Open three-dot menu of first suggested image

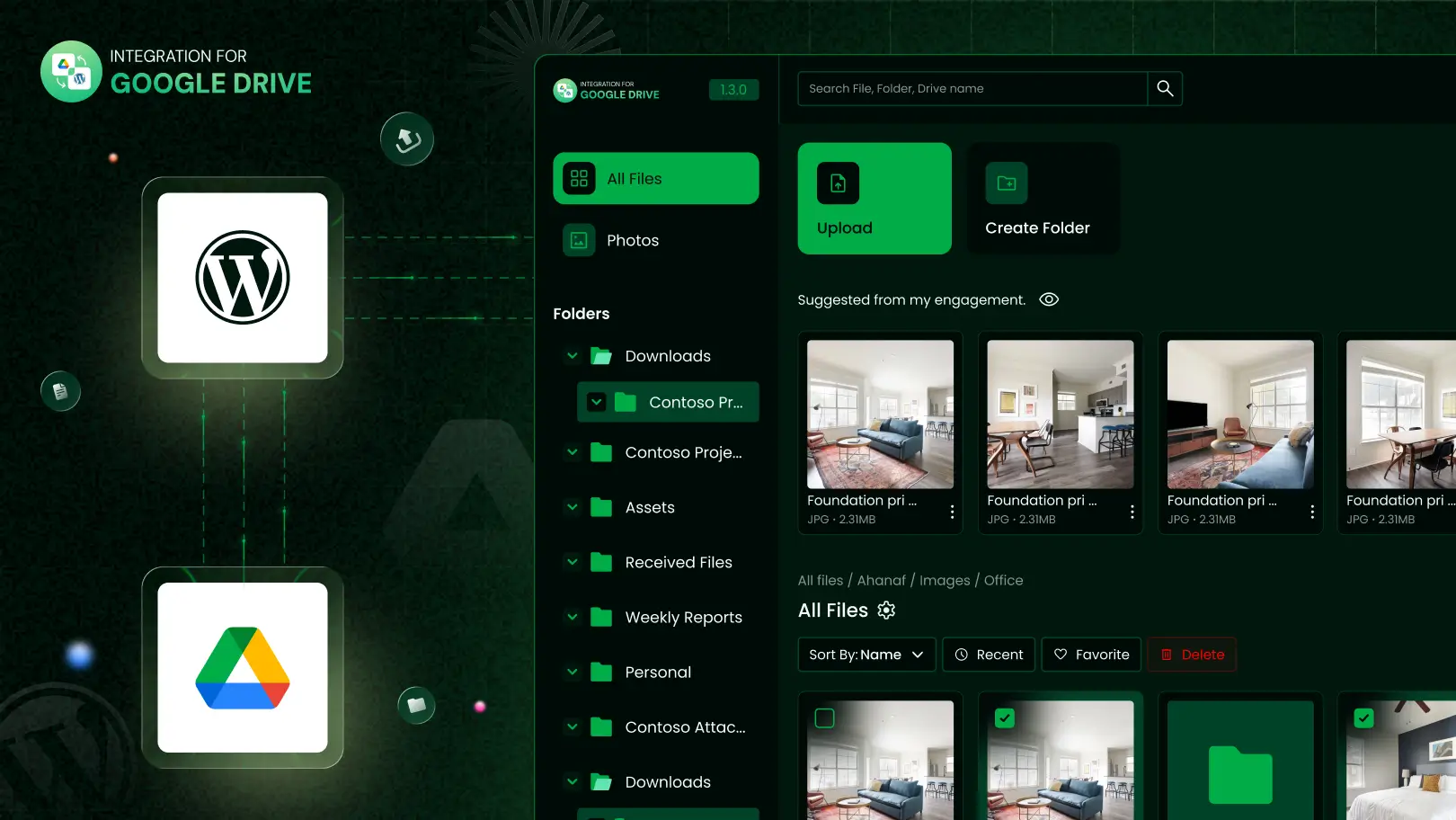pyautogui.click(x=952, y=512)
